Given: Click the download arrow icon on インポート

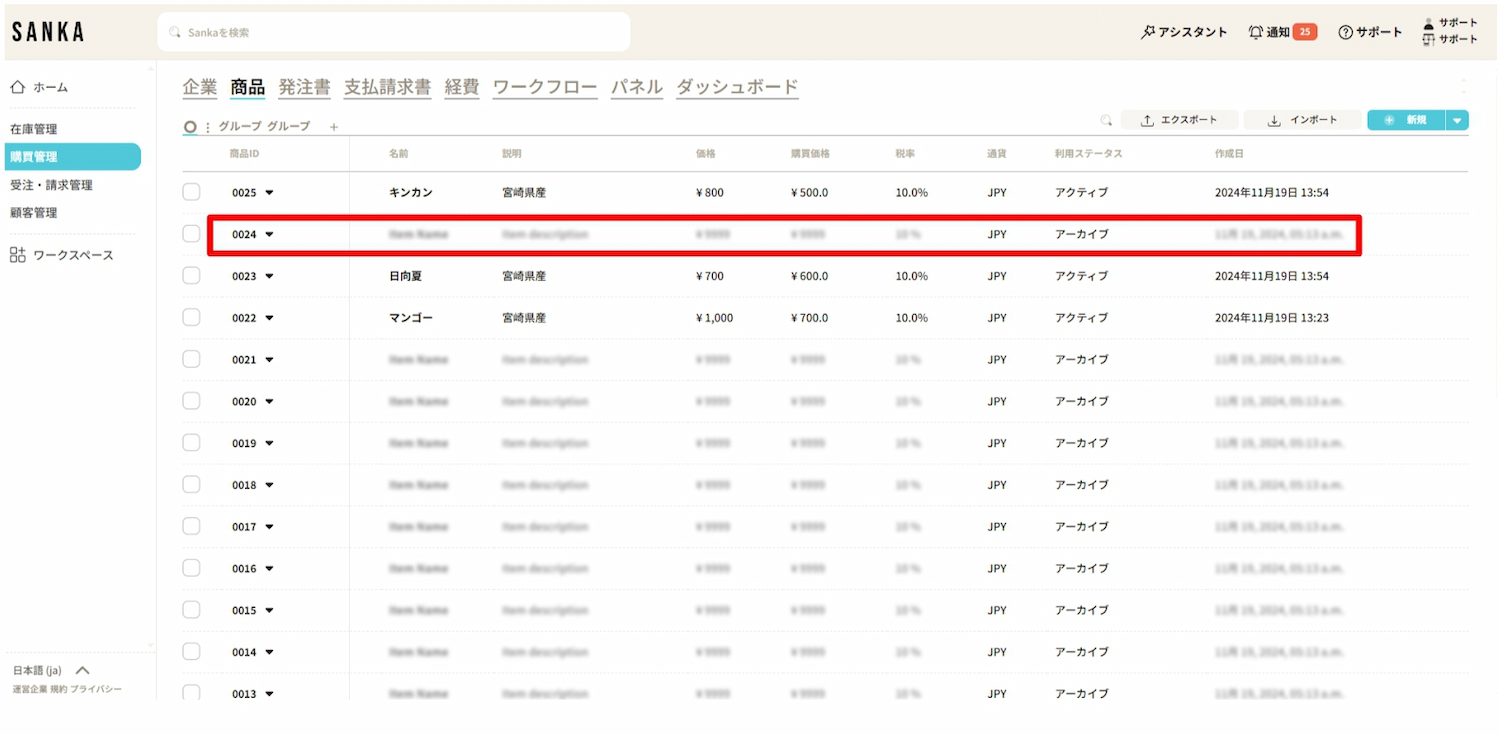Looking at the screenshot, I should click(1274, 120).
